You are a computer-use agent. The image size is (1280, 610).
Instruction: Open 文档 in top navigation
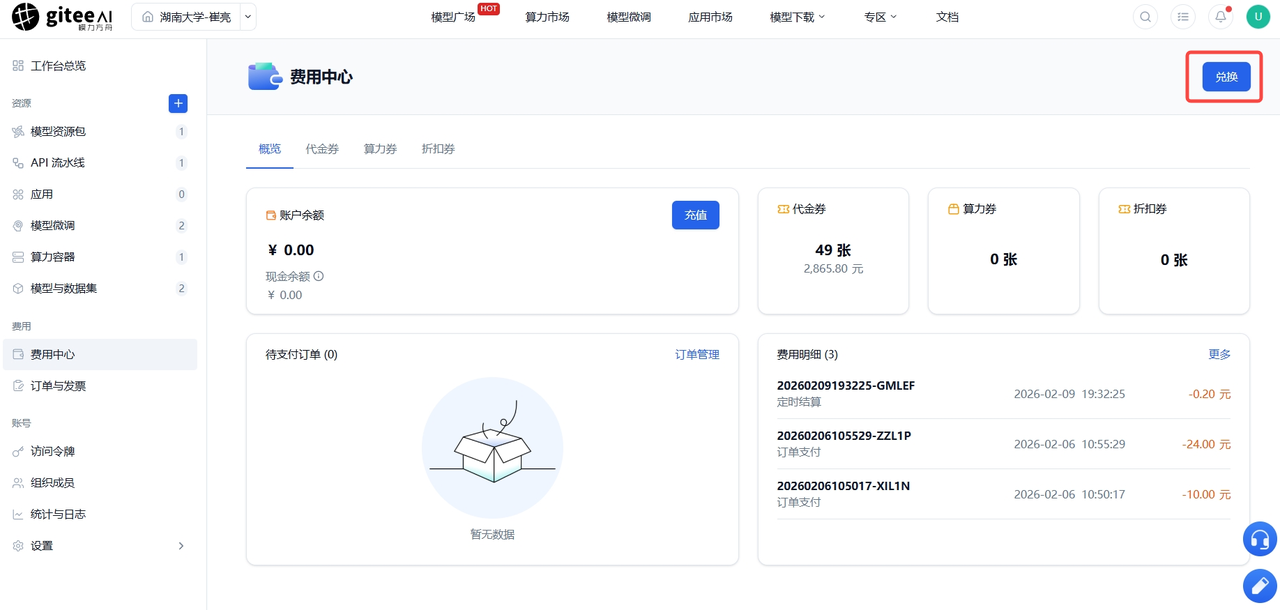(x=947, y=17)
